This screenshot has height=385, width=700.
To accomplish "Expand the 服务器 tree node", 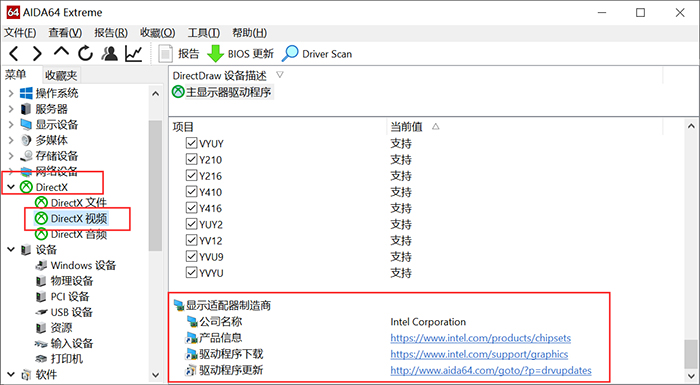I will coord(11,109).
